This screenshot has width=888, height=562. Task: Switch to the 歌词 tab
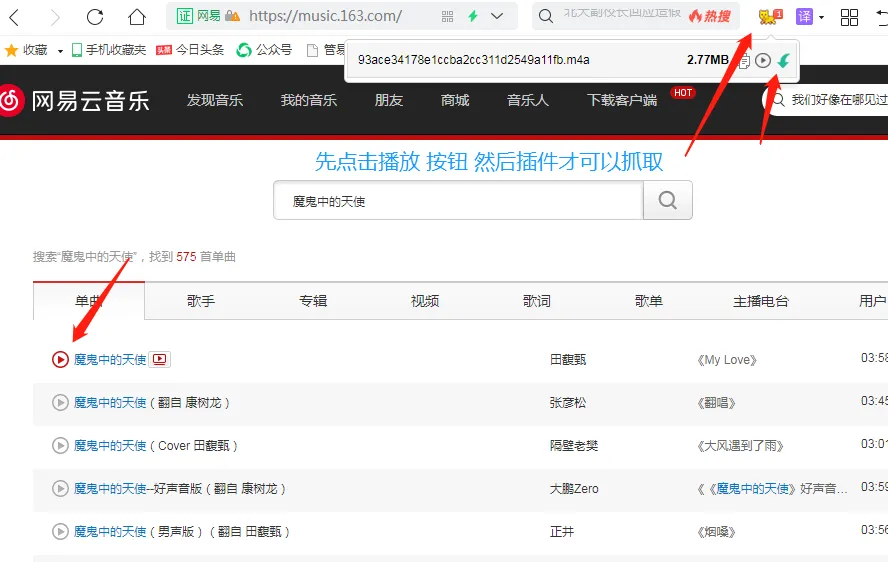(536, 301)
